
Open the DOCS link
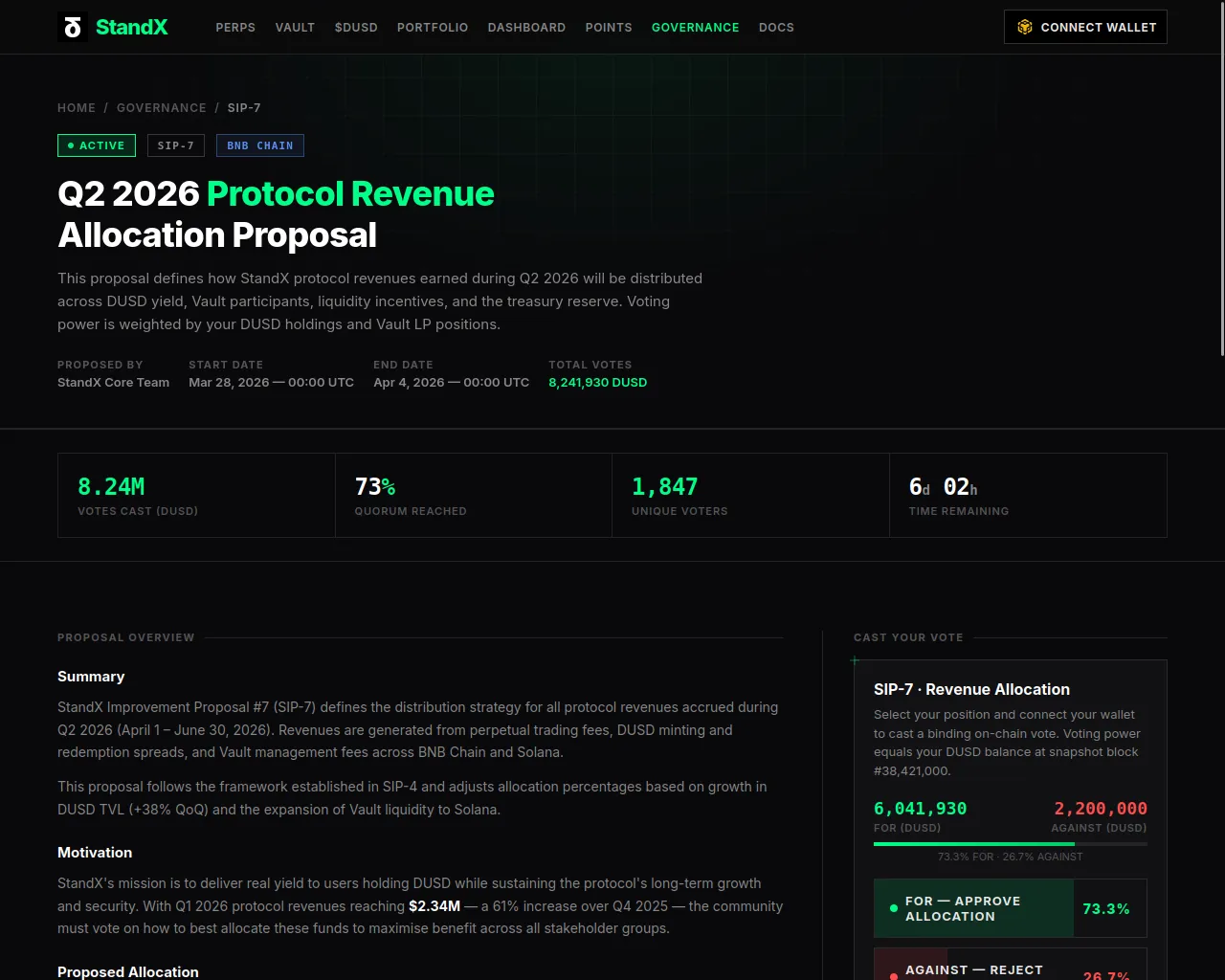(776, 28)
